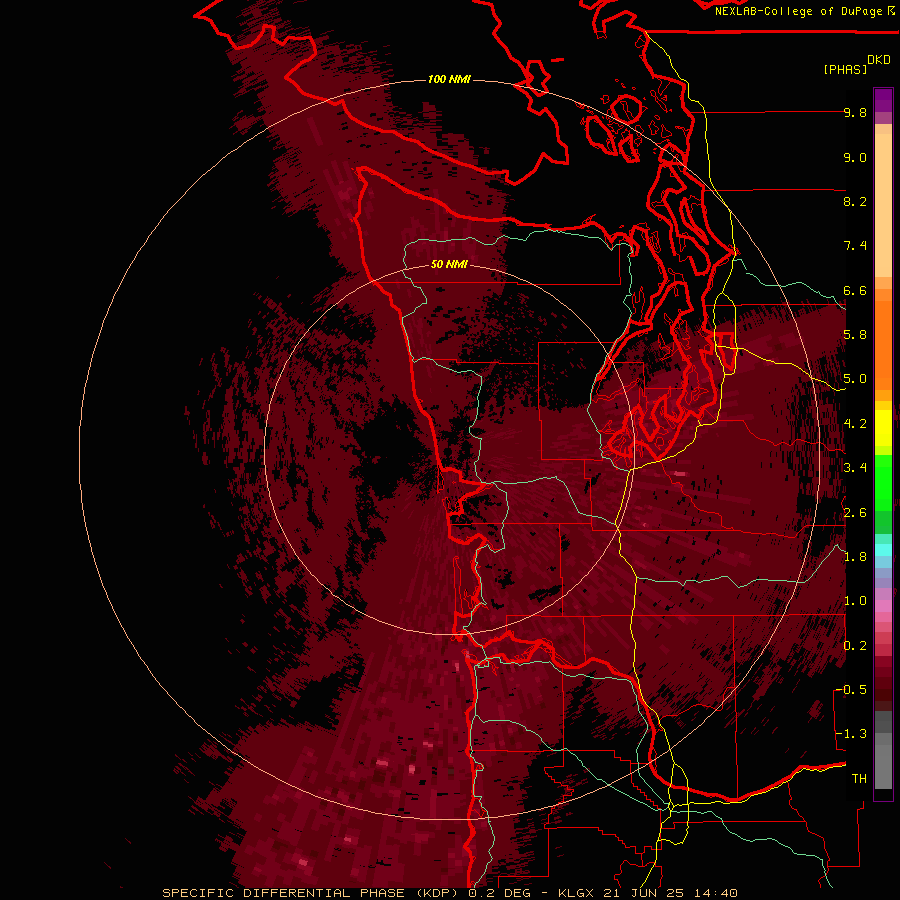Pick the pale peach color bar segment
This screenshot has height=900, width=900.
coord(883,205)
